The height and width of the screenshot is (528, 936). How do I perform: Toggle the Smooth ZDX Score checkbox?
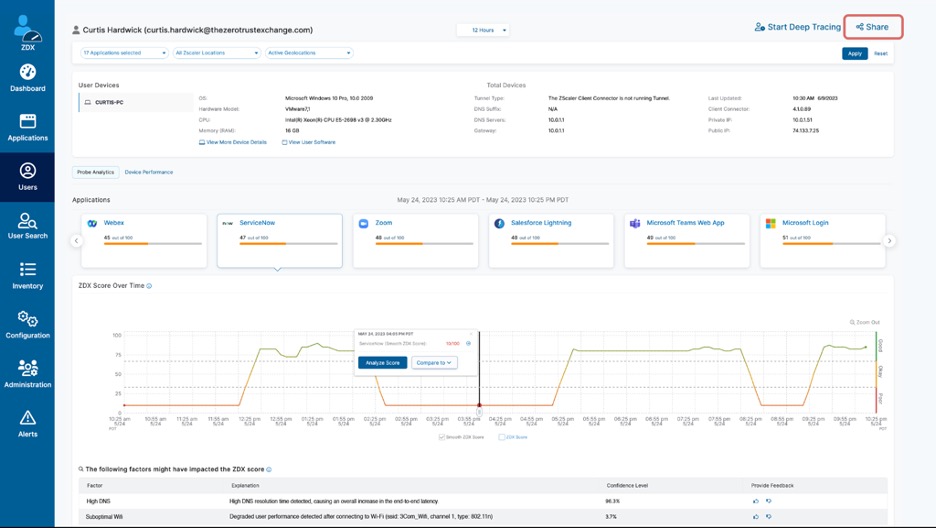click(x=442, y=437)
